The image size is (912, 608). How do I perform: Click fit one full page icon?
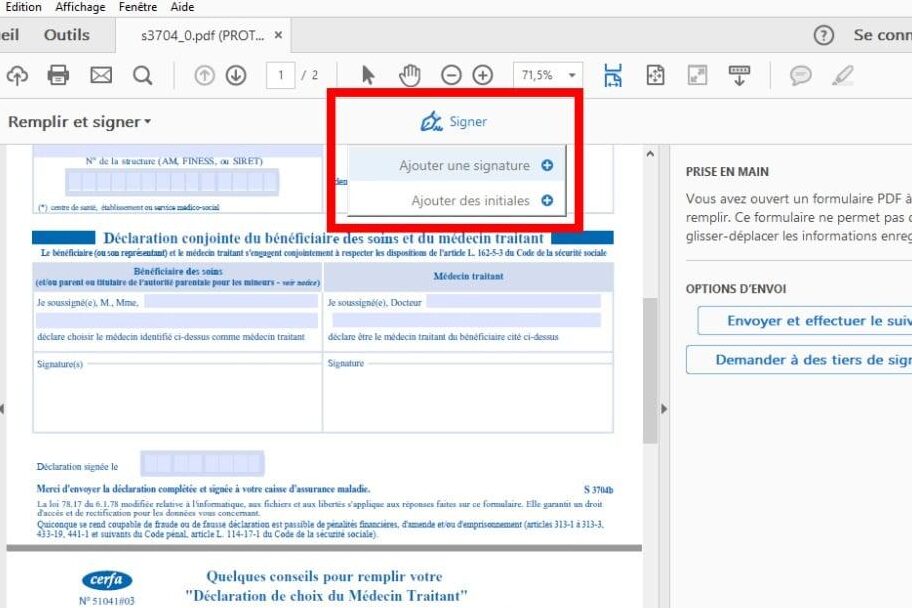click(656, 75)
